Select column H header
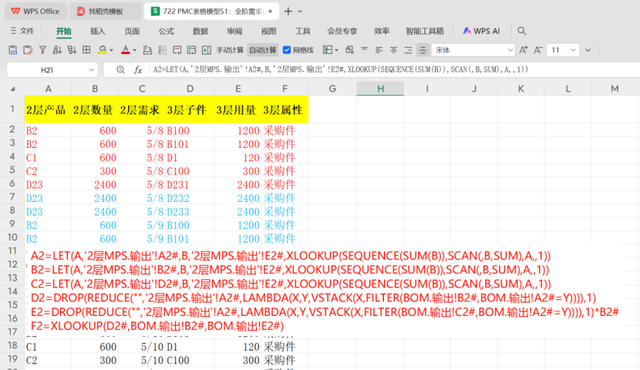This screenshot has height=370, width=640. coord(380,89)
